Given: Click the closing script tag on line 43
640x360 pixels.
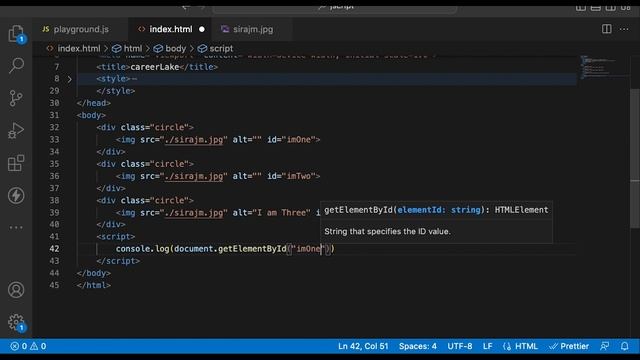Looking at the screenshot, I should pos(118,261).
